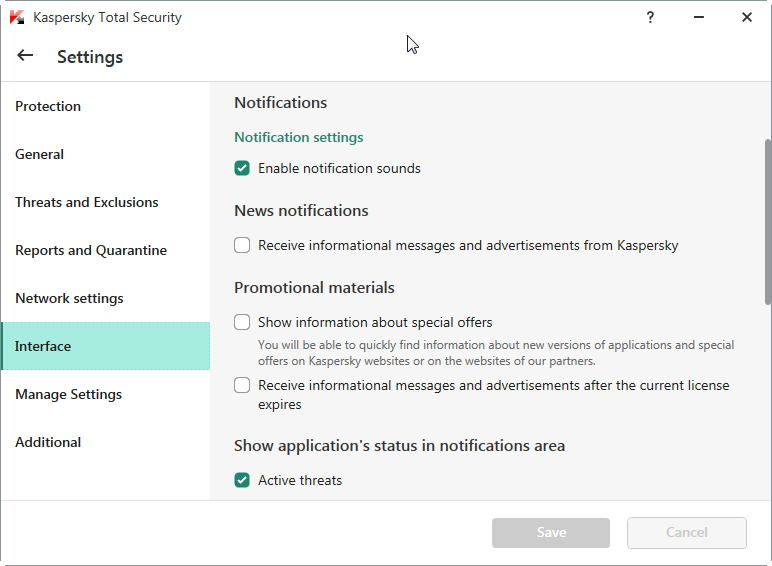Screen dimensions: 772x566
Task: Uncheck the Active threats checkbox
Action: point(242,480)
